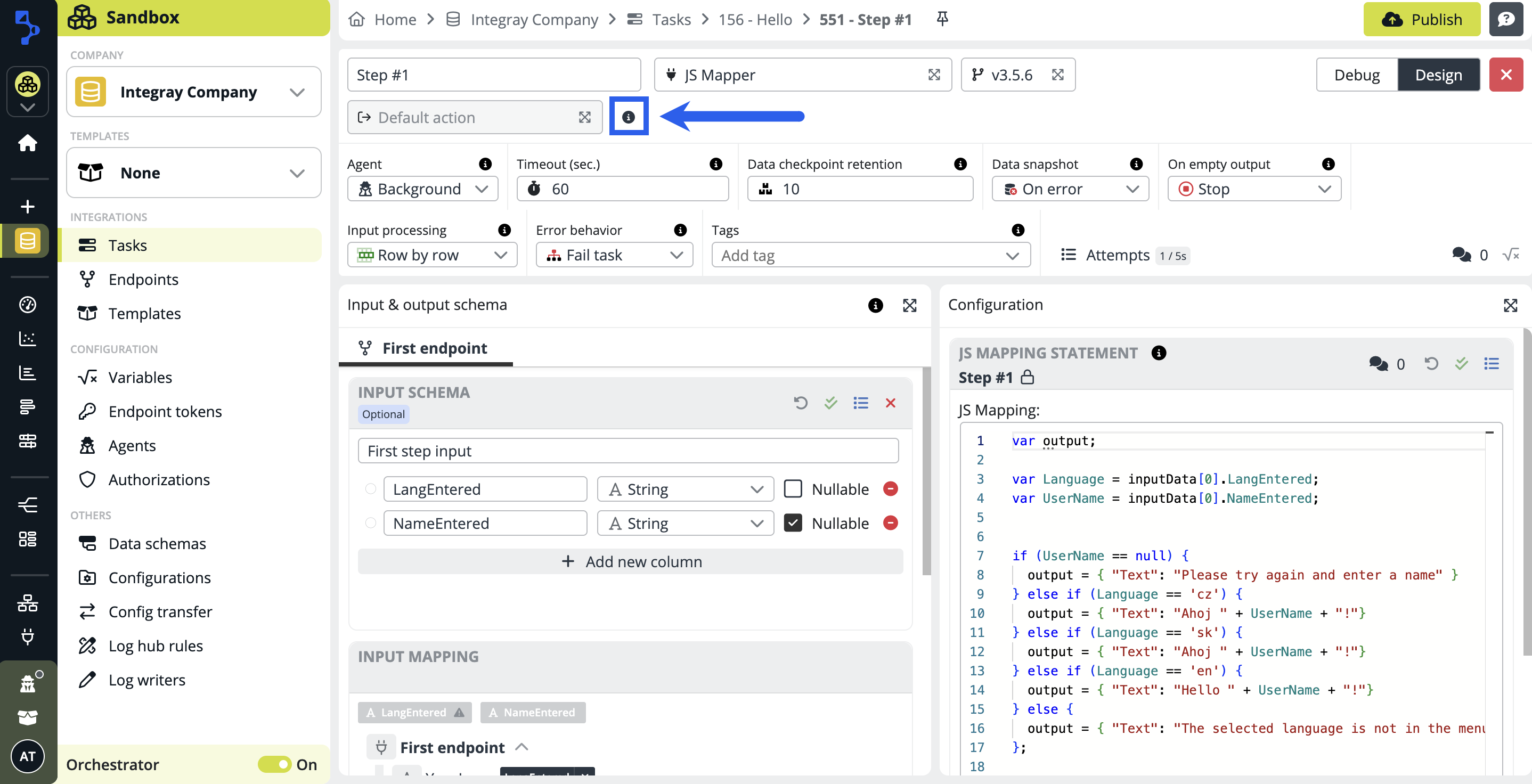Check the Nullable box for LangEntered
This screenshot has height=784, width=1532.
793,488
